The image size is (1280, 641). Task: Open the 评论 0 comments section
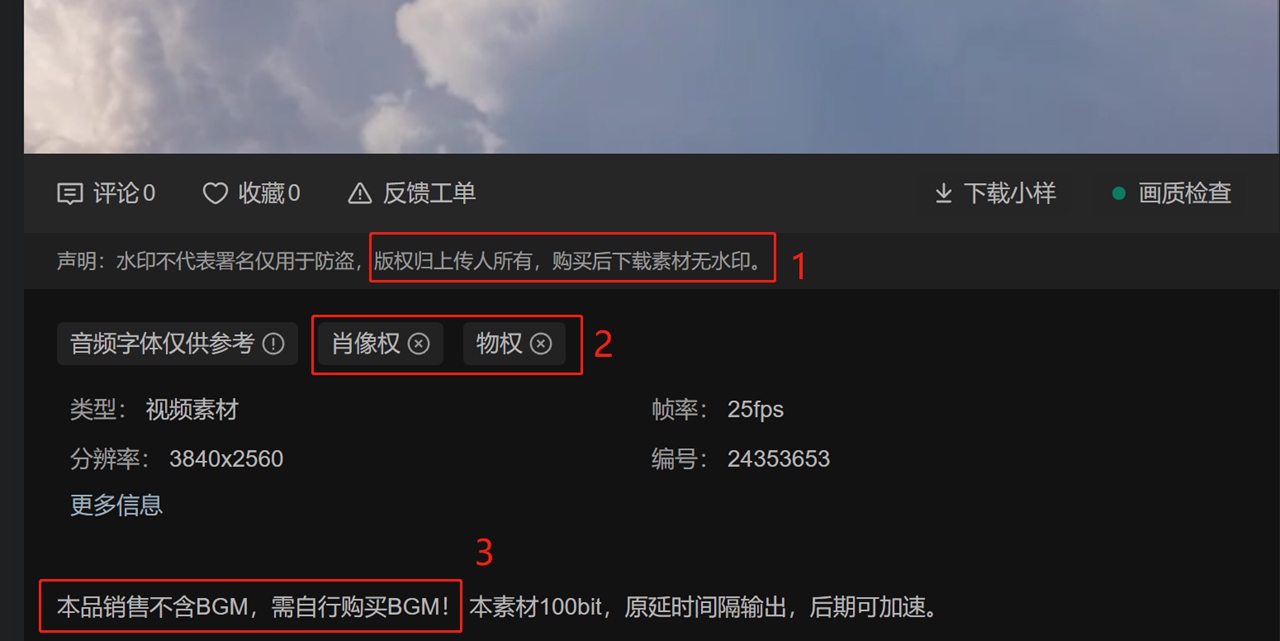coord(106,194)
